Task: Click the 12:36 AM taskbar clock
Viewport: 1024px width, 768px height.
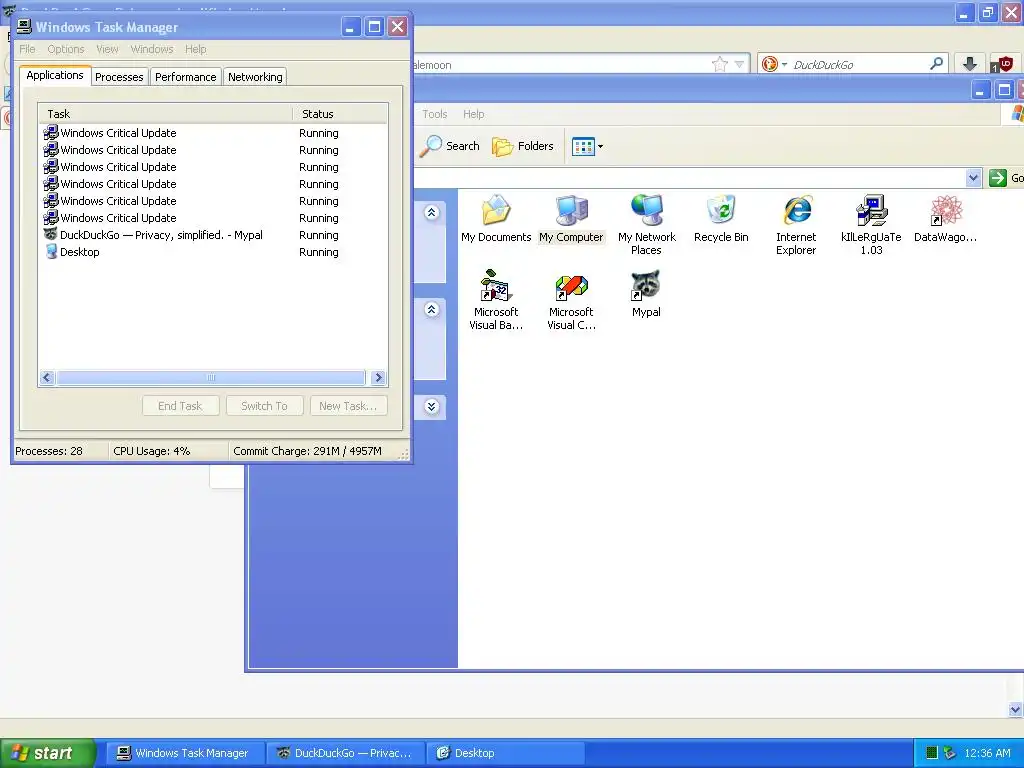Action: pyautogui.click(x=987, y=753)
